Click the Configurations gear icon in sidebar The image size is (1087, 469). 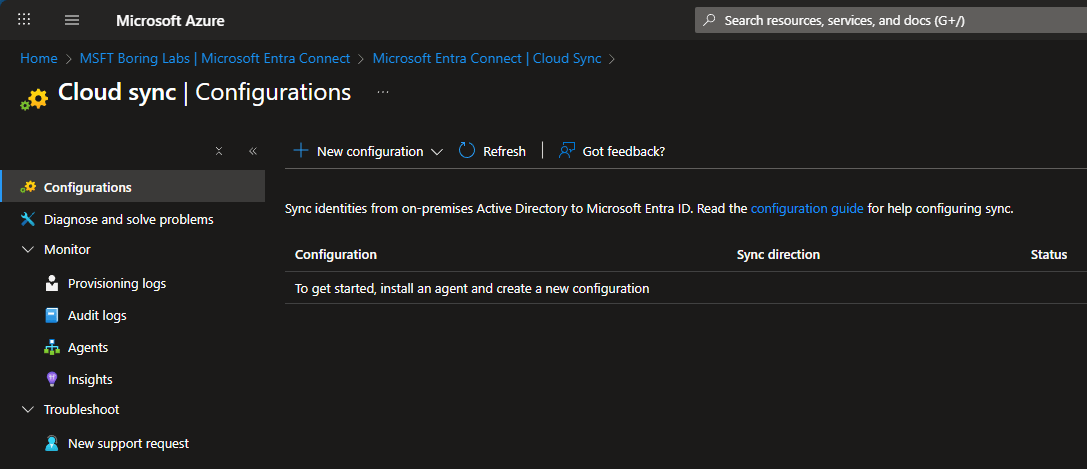pyautogui.click(x=28, y=187)
